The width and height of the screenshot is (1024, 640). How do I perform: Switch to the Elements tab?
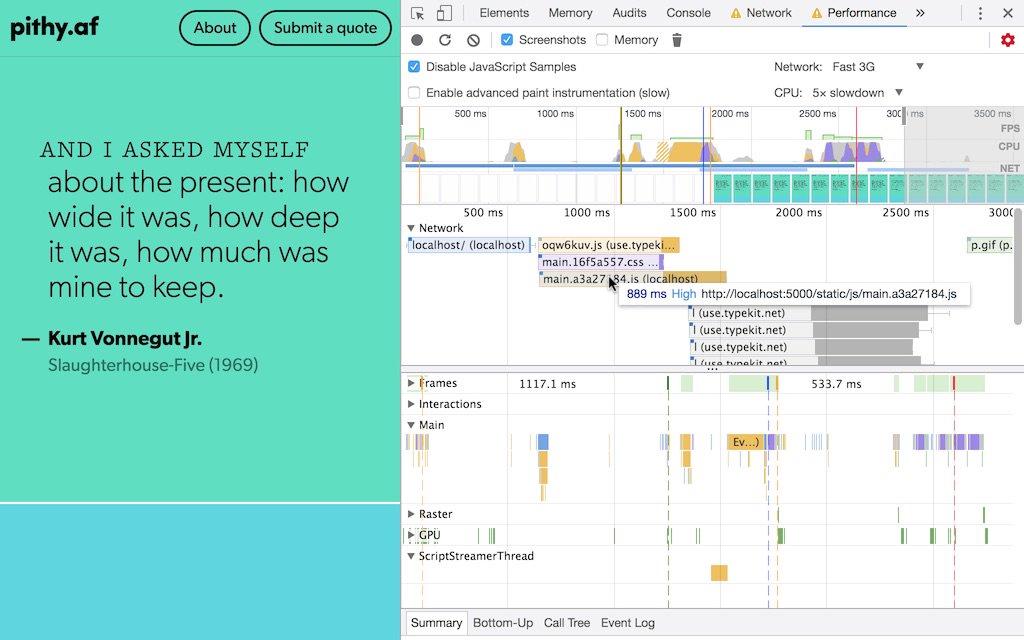pyautogui.click(x=504, y=13)
